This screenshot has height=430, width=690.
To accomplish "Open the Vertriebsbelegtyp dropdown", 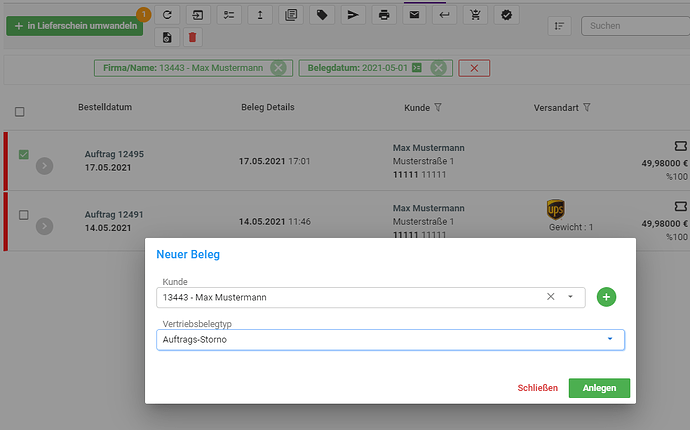I will click(x=390, y=340).
